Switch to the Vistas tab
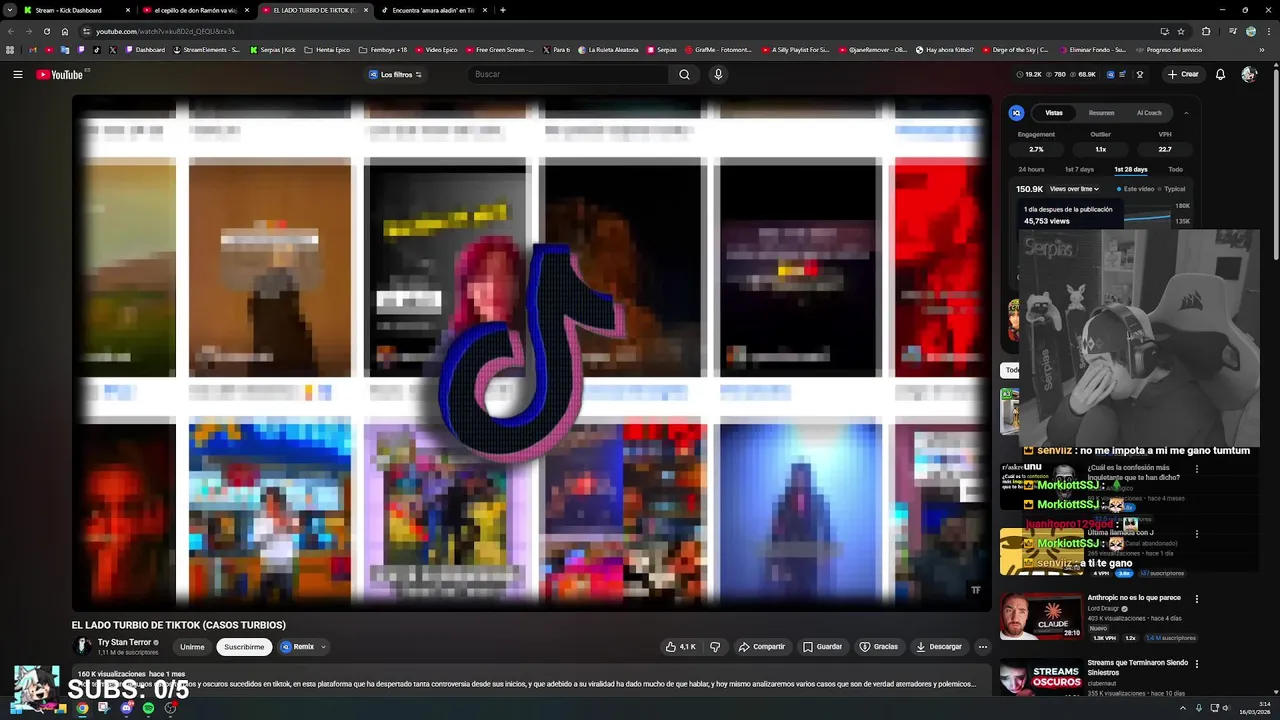The width and height of the screenshot is (1280, 720). click(1054, 113)
